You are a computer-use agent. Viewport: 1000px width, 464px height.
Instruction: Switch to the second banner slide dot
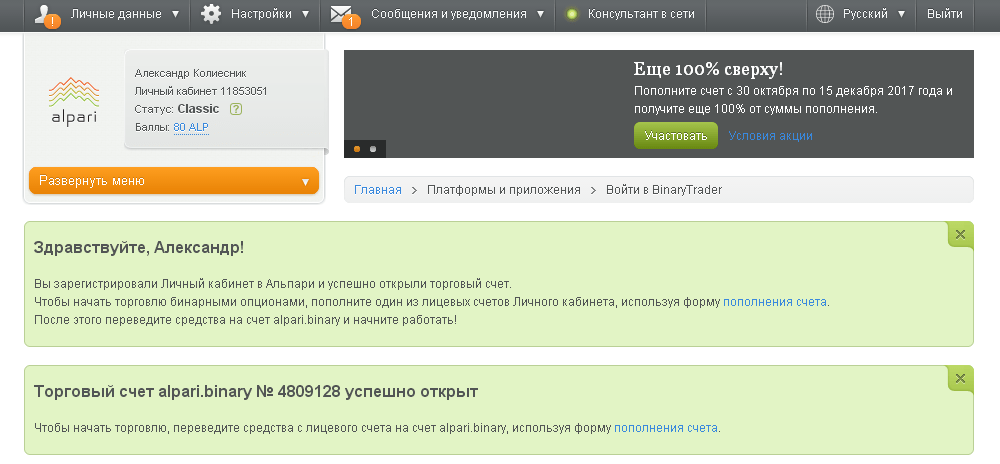(x=373, y=149)
